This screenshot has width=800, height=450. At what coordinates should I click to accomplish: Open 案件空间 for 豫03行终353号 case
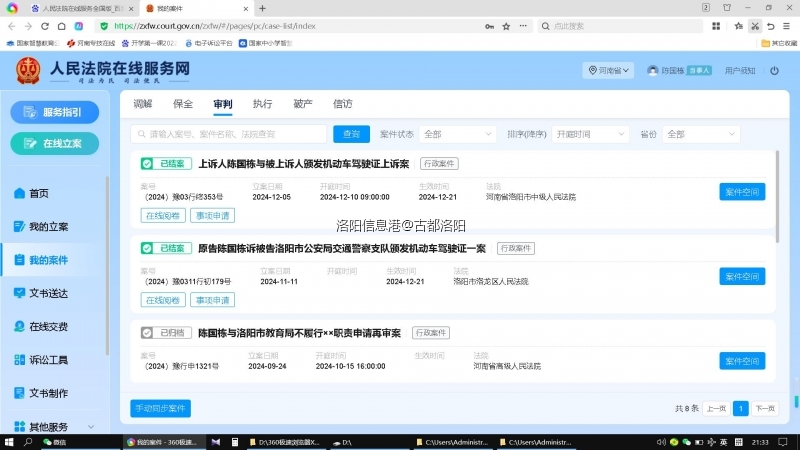click(742, 192)
